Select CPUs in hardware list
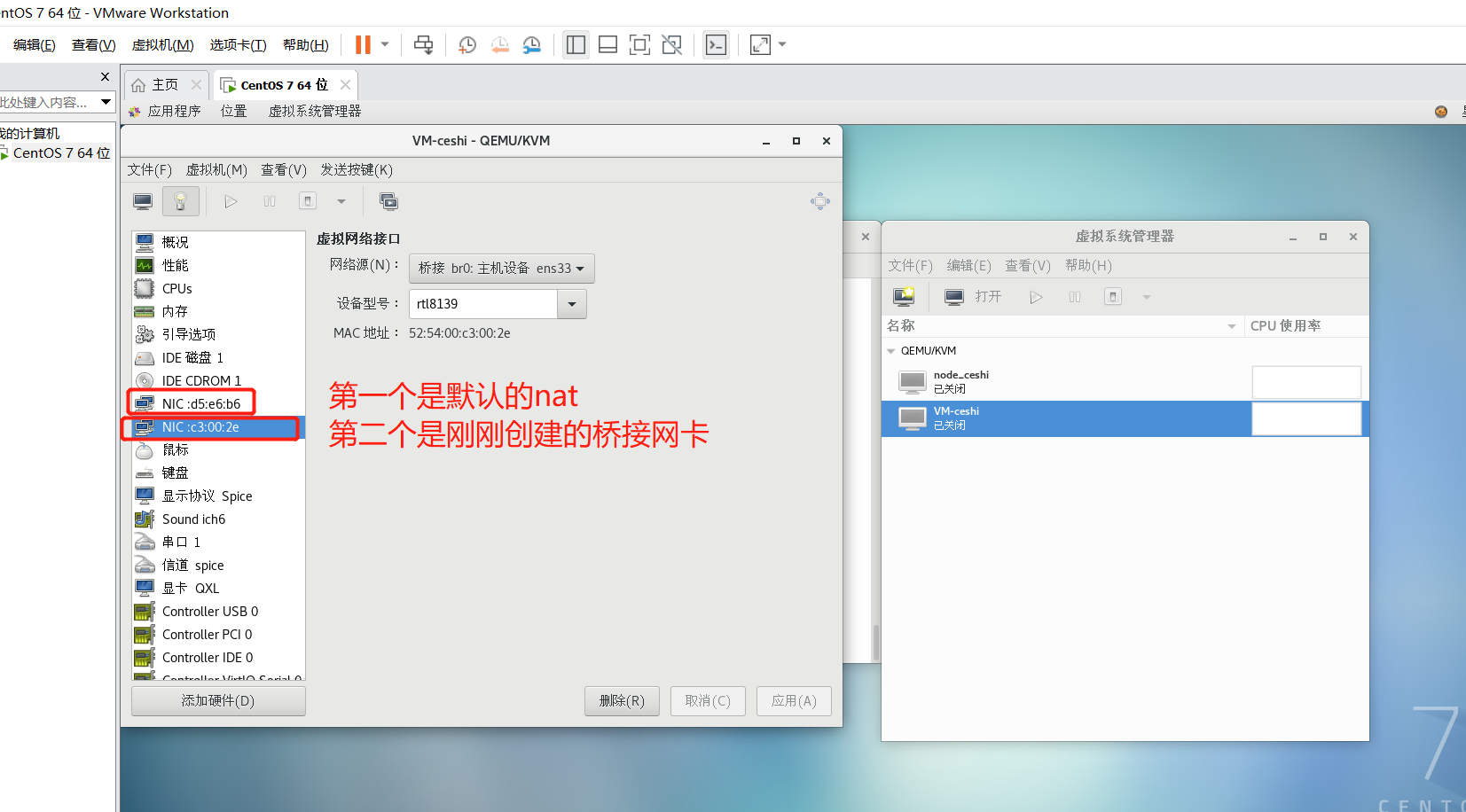Screen dimensions: 1466x812 [x=218, y=288]
